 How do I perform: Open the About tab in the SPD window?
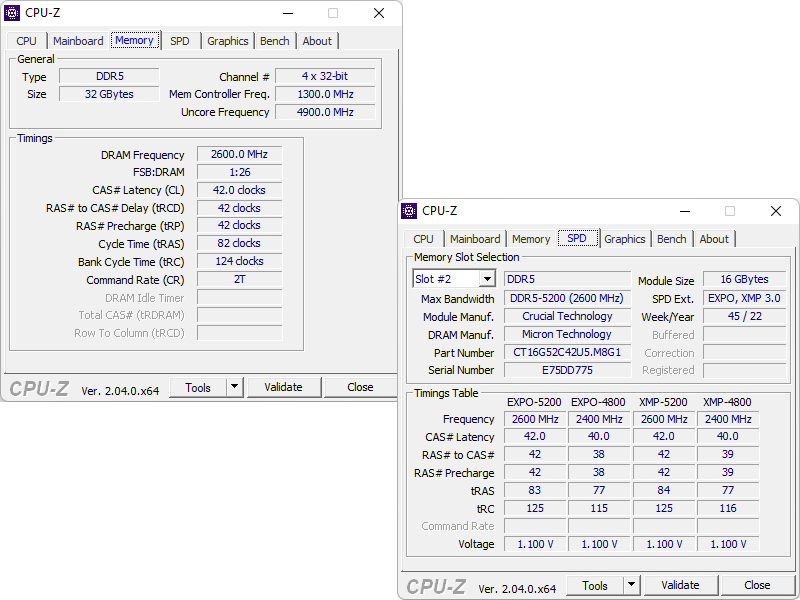[x=714, y=239]
